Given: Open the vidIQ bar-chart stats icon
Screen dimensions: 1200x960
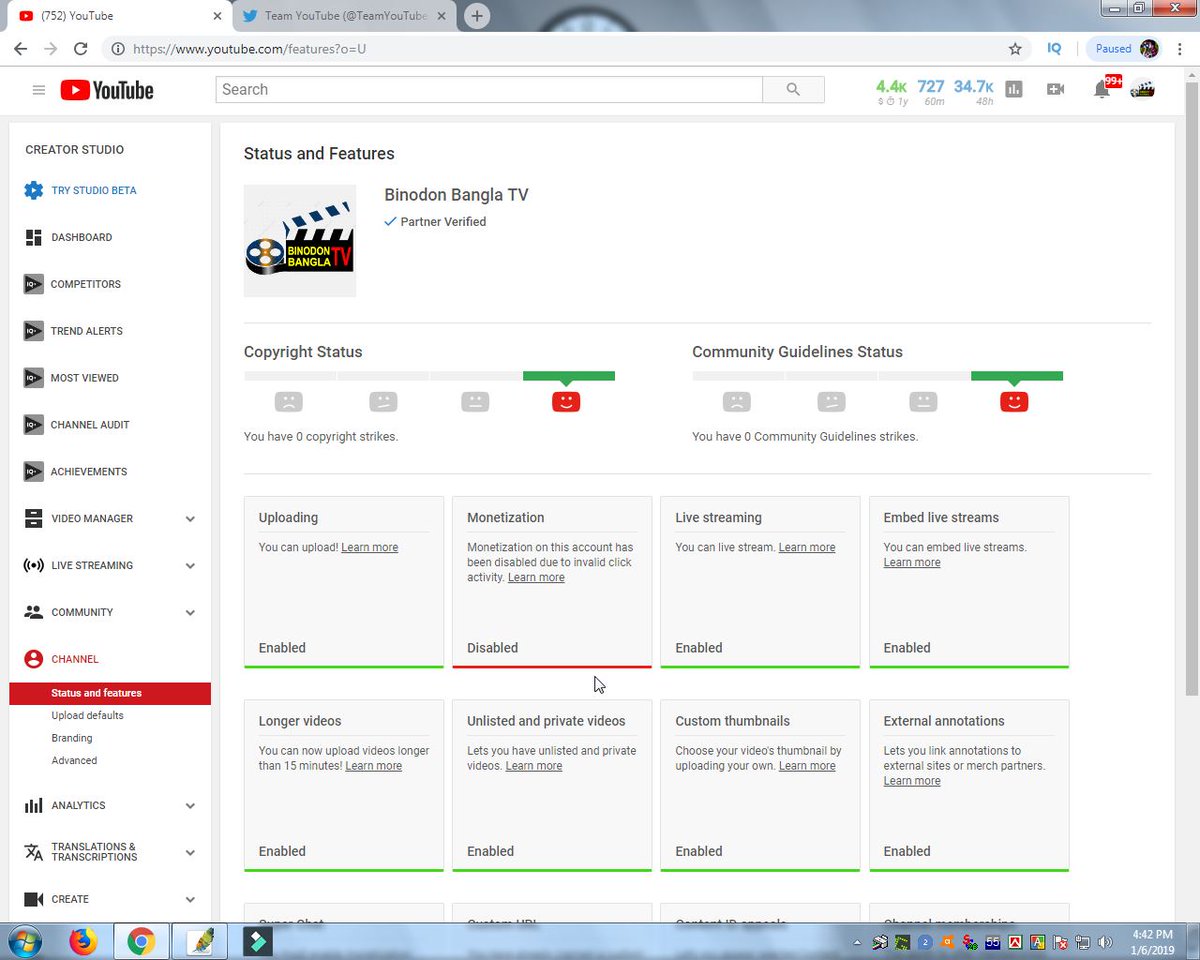Looking at the screenshot, I should [x=1014, y=89].
